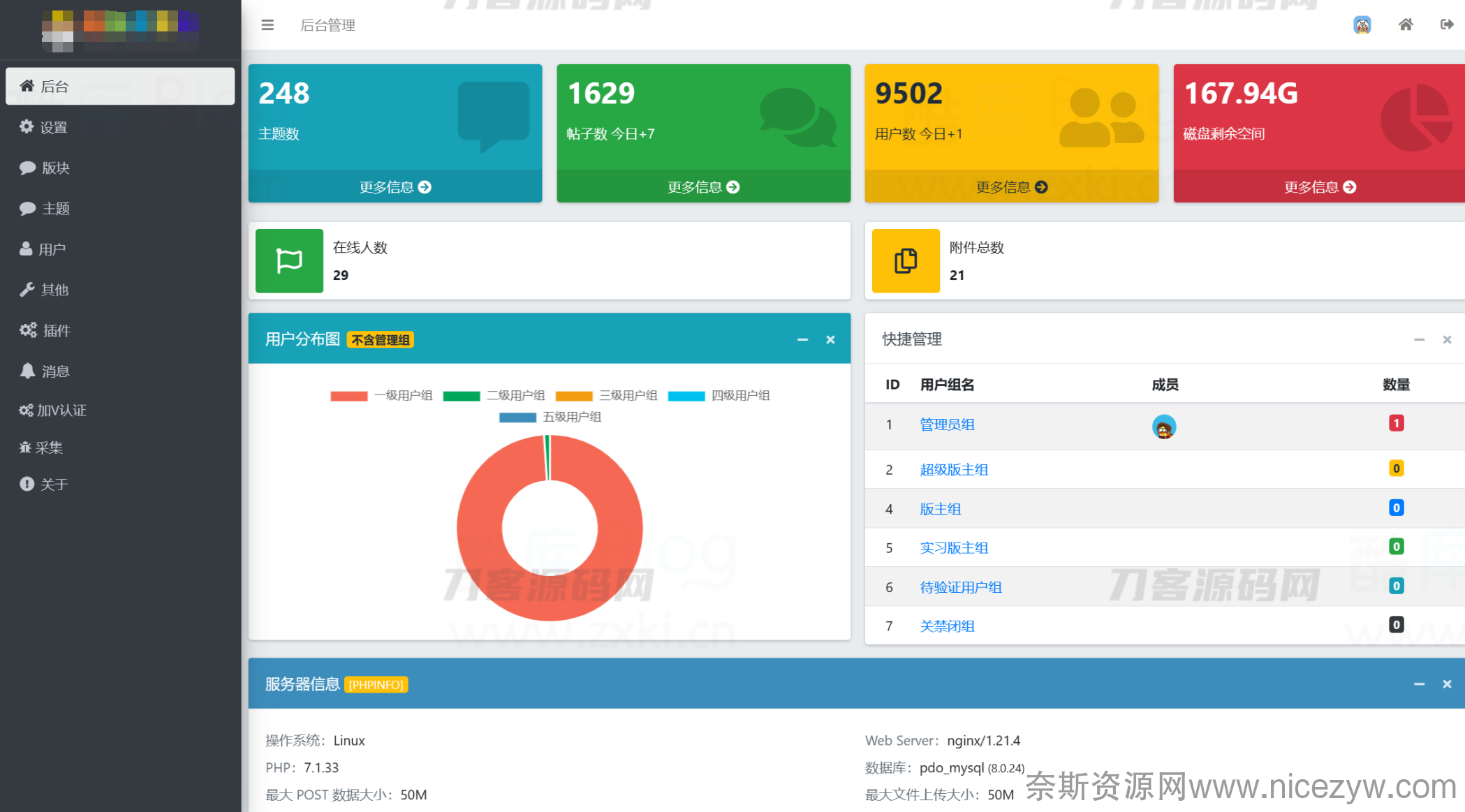Open 采集 menu in sidebar
The height and width of the screenshot is (812, 1465).
click(120, 448)
